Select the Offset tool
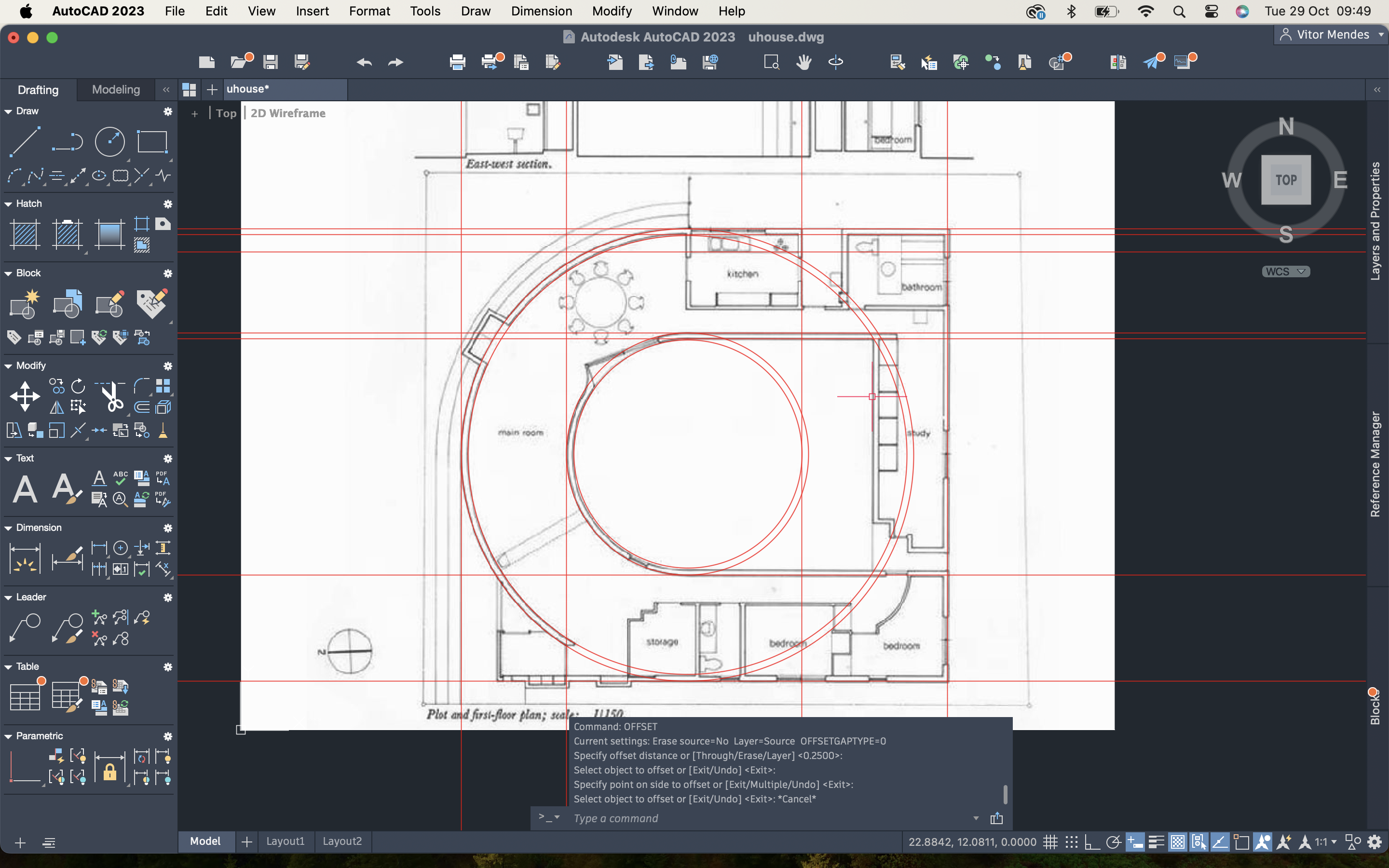Viewport: 1389px width, 868px height. [x=142, y=407]
